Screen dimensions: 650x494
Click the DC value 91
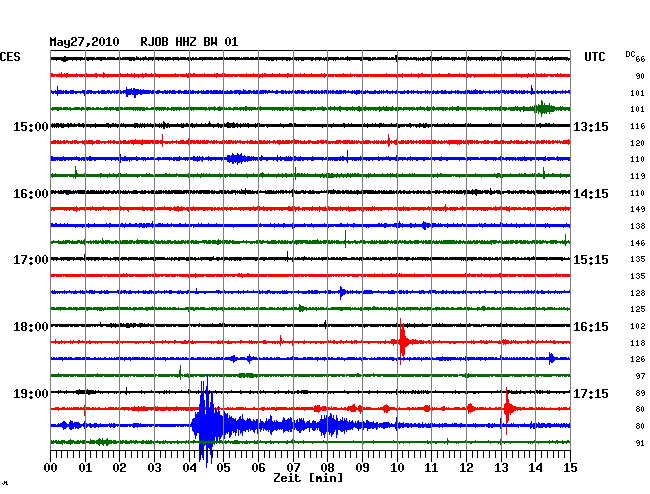pyautogui.click(x=640, y=443)
